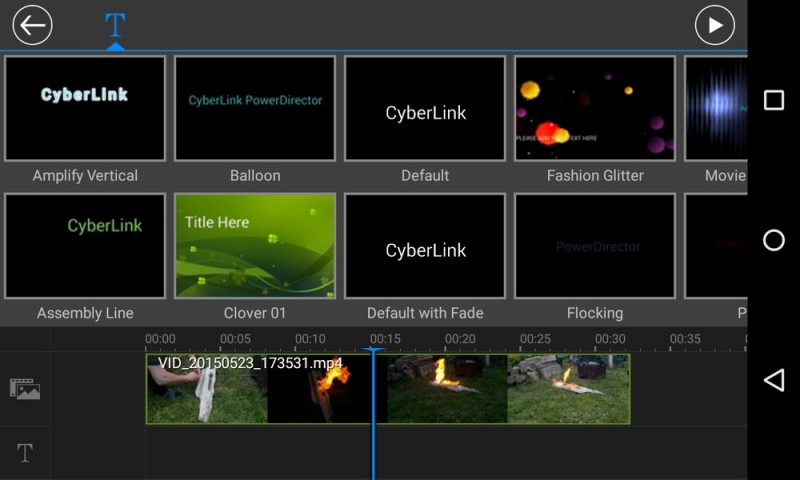Click the 00:20 ruler mark

click(x=460, y=339)
